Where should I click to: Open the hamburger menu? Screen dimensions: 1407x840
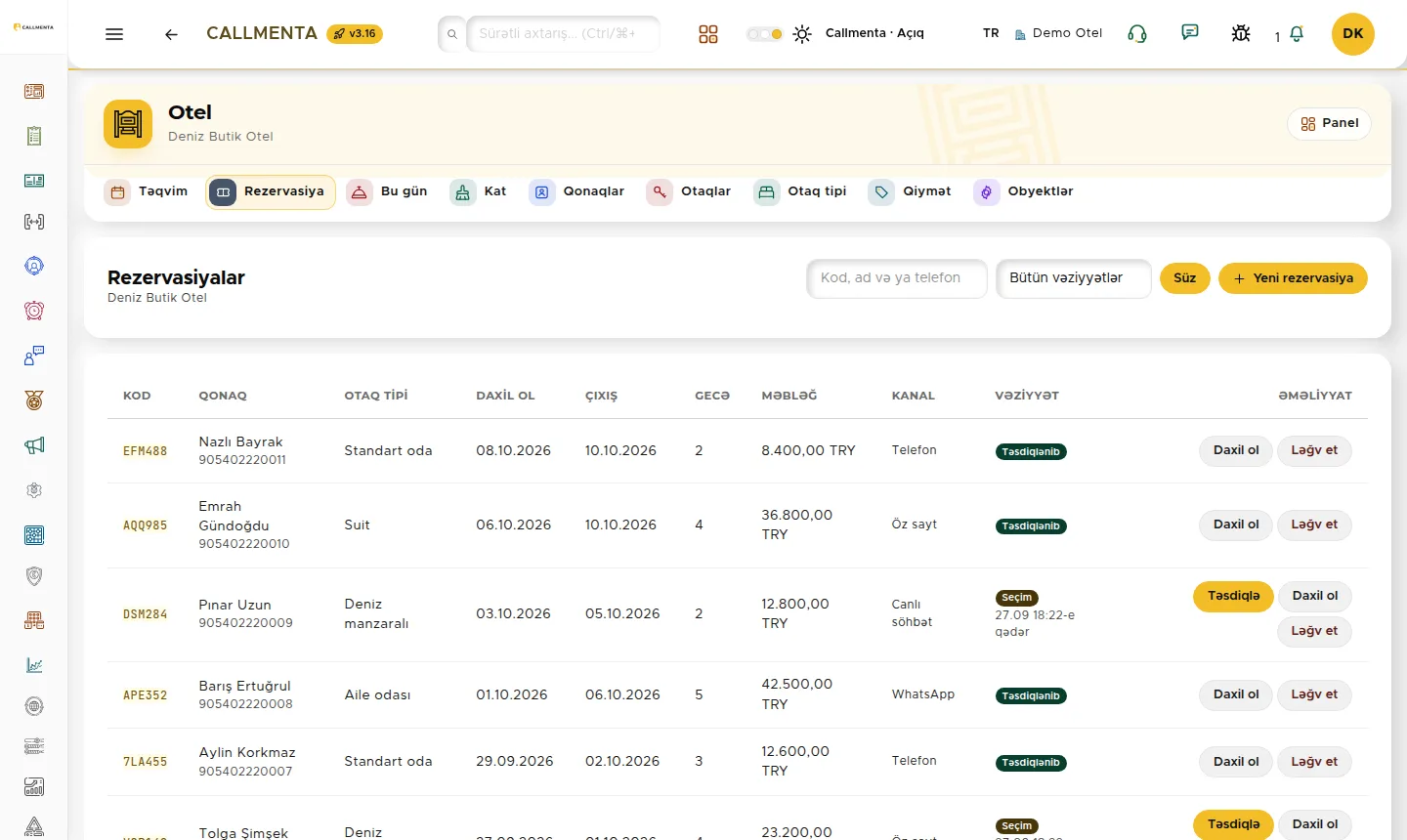(x=114, y=34)
